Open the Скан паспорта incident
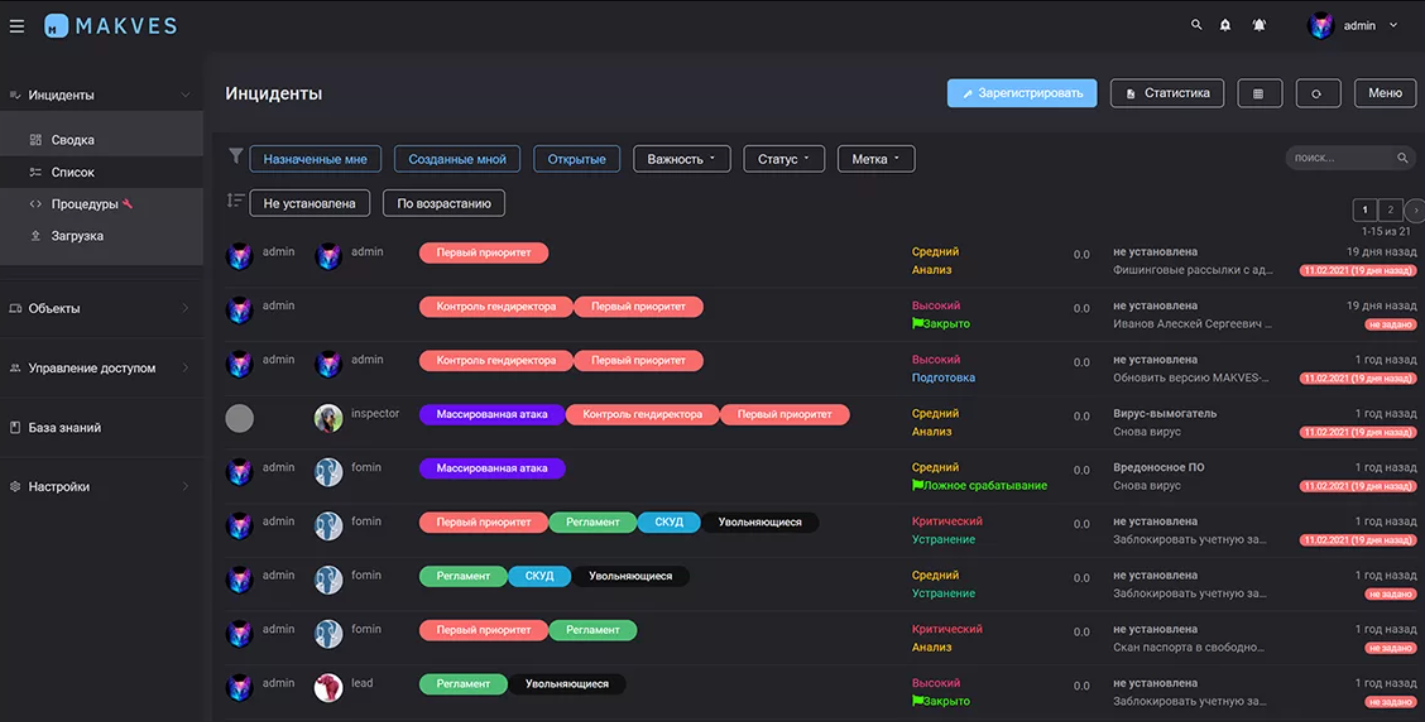1425x722 pixels. click(1189, 648)
